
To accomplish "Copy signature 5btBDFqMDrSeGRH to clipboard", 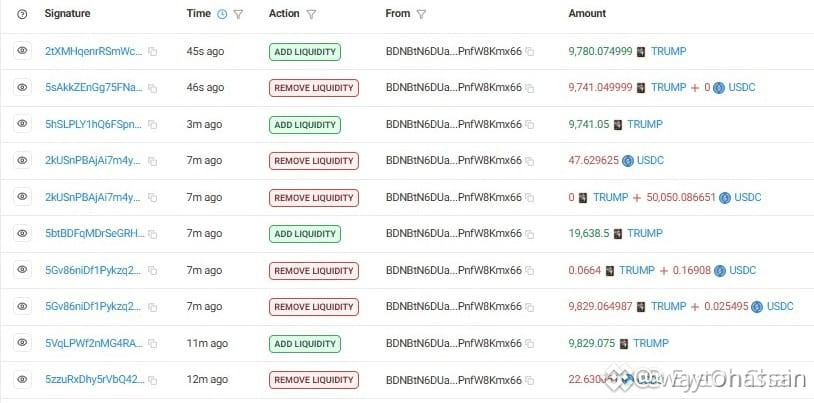I will pos(152,234).
